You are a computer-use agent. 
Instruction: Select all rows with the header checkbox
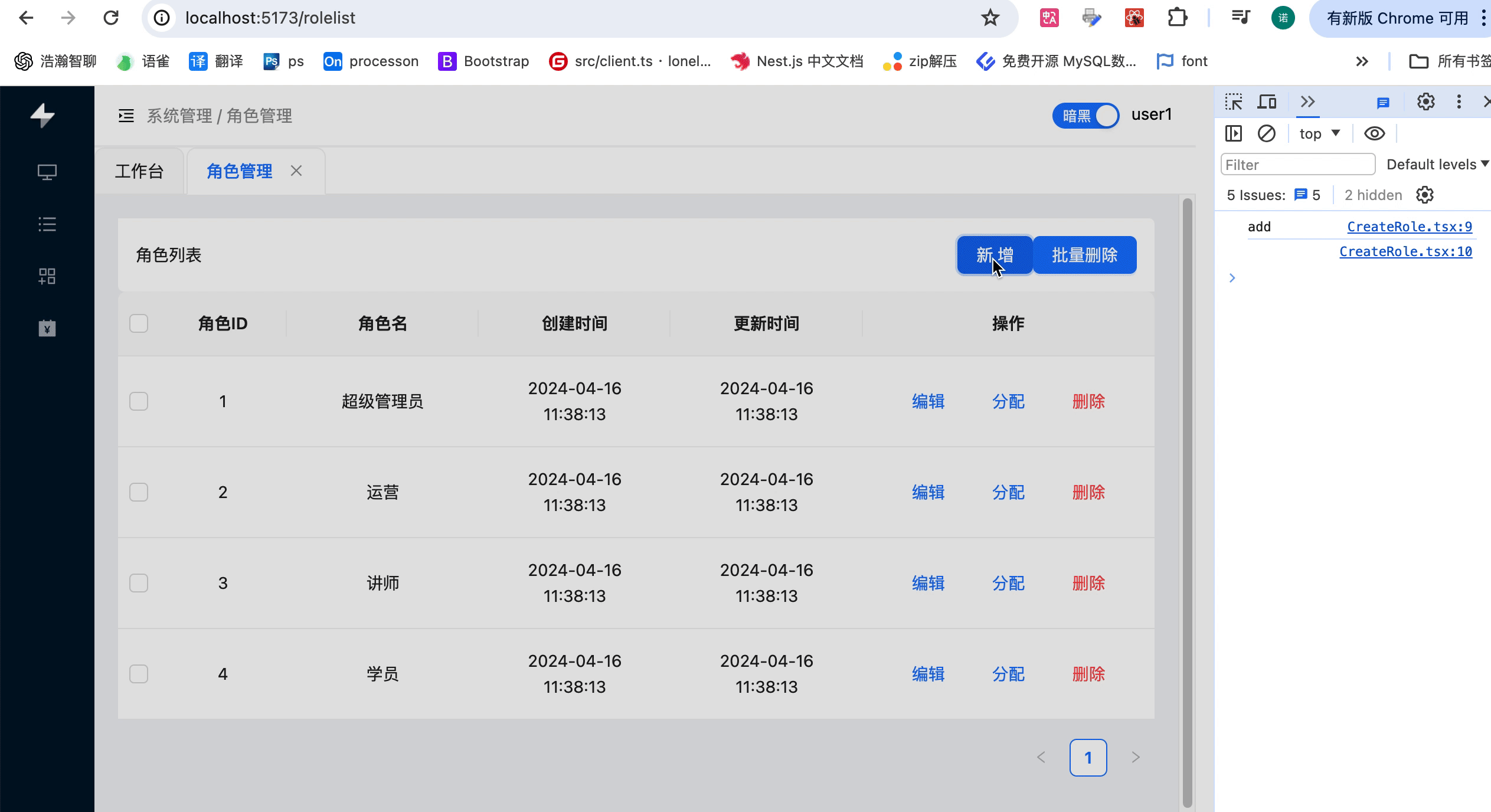pos(139,323)
